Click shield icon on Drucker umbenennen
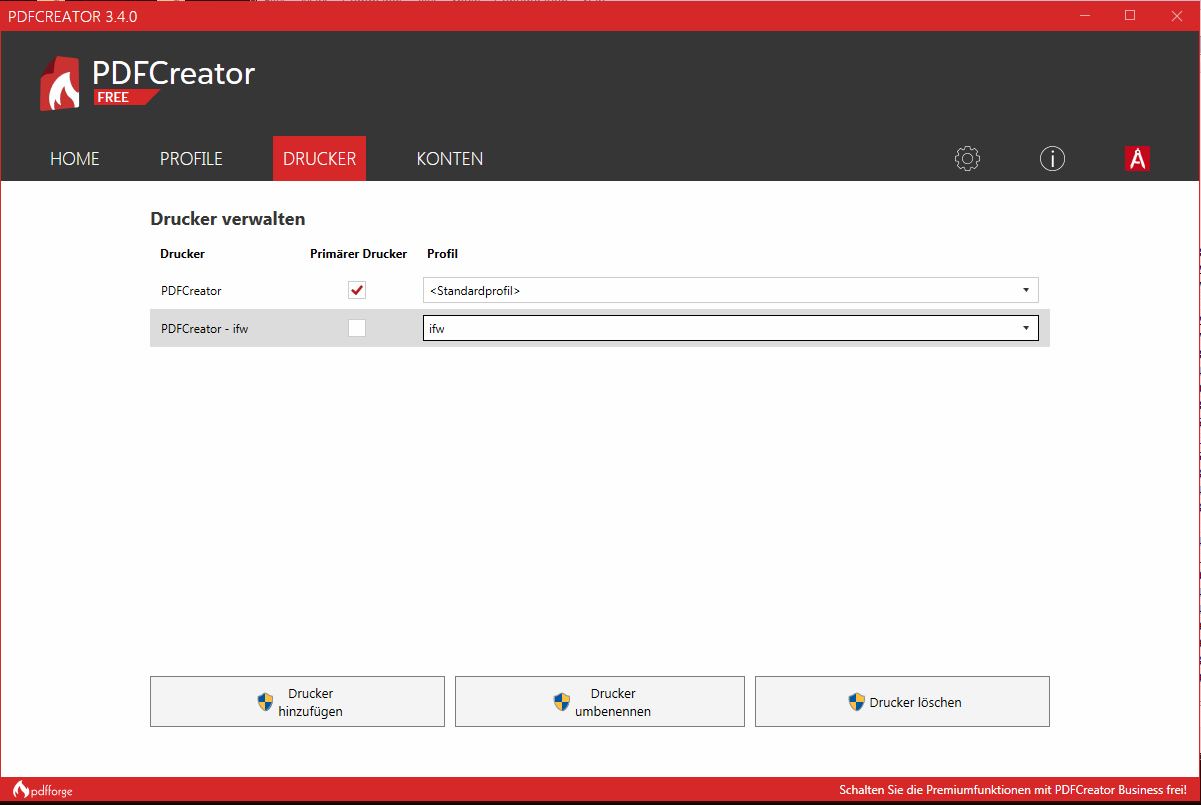Screen dimensions: 1201x805 tap(562, 702)
